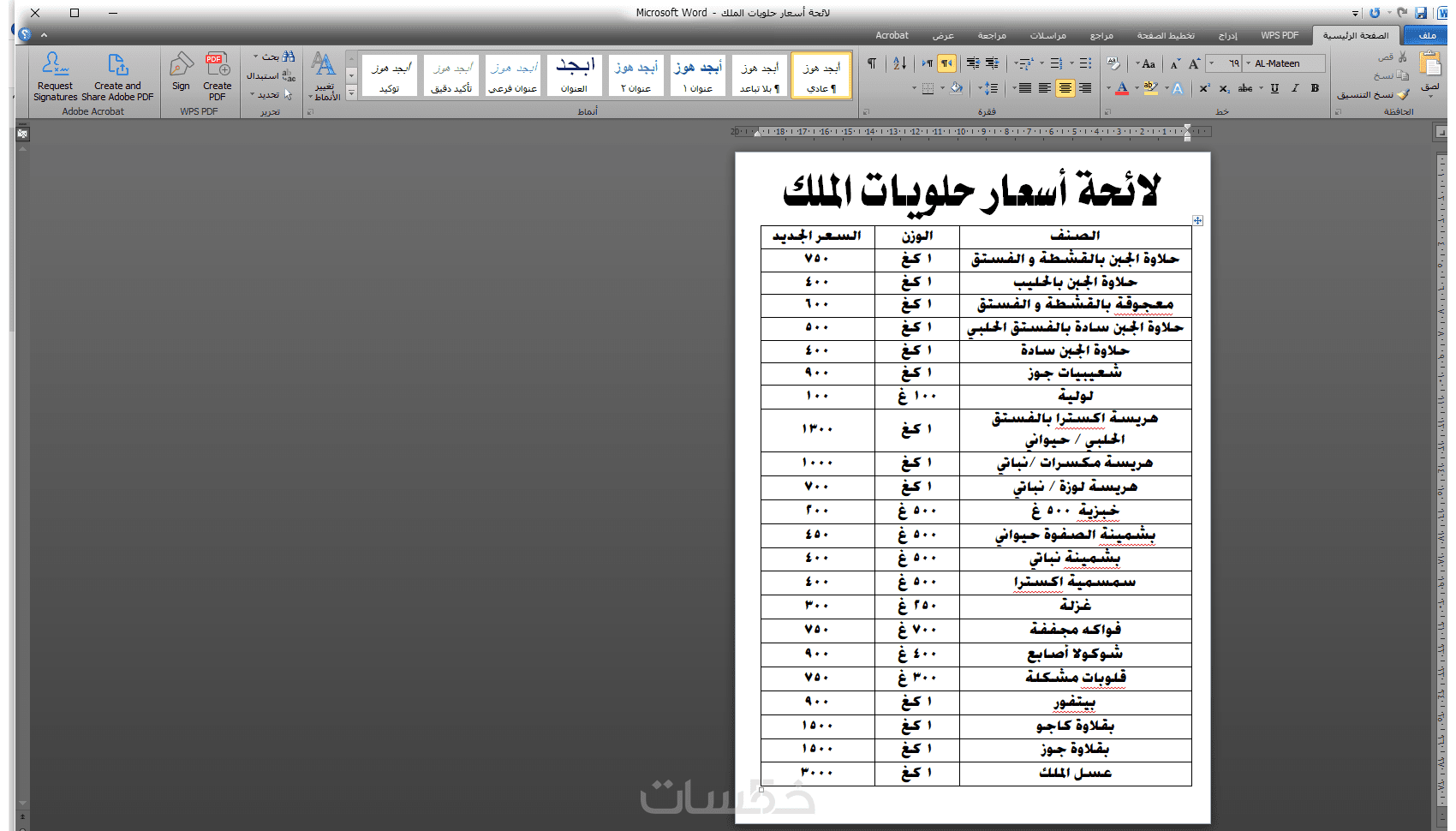Toggle Superscript formatting
1456x831 pixels.
[1204, 88]
